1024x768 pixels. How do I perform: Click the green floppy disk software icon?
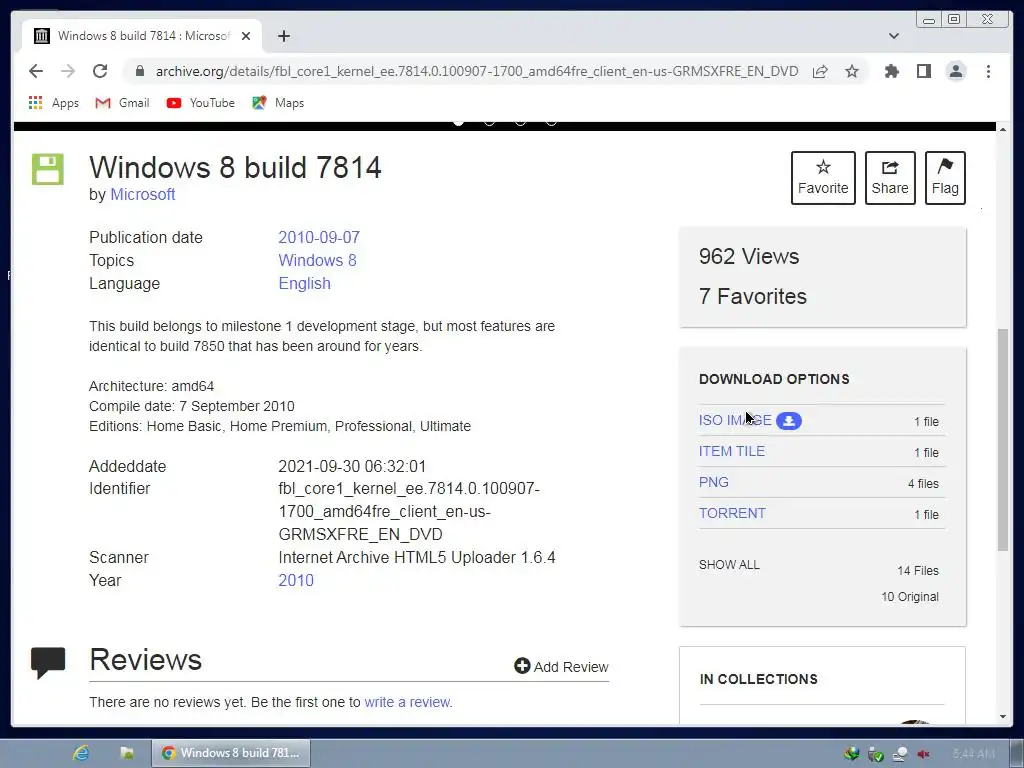(48, 170)
